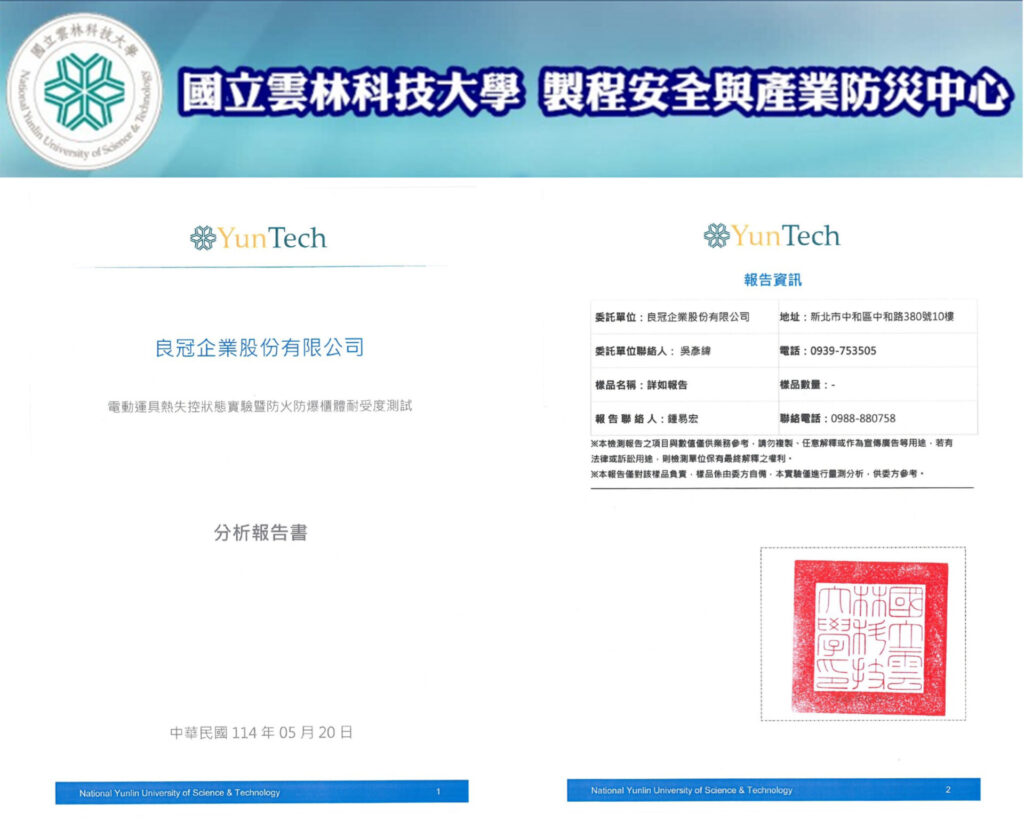Click the date 中華民國 114 年 05 月 20 日

[260, 732]
